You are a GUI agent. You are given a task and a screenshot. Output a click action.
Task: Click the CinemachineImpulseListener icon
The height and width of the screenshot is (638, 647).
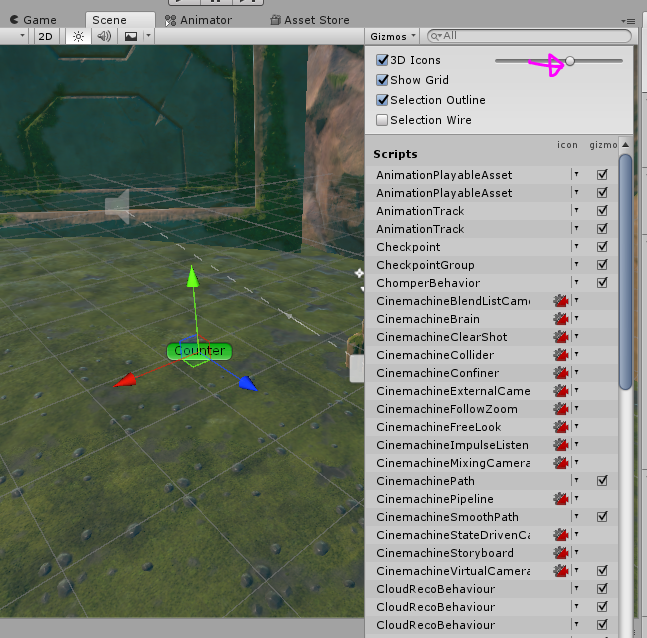[x=561, y=444]
